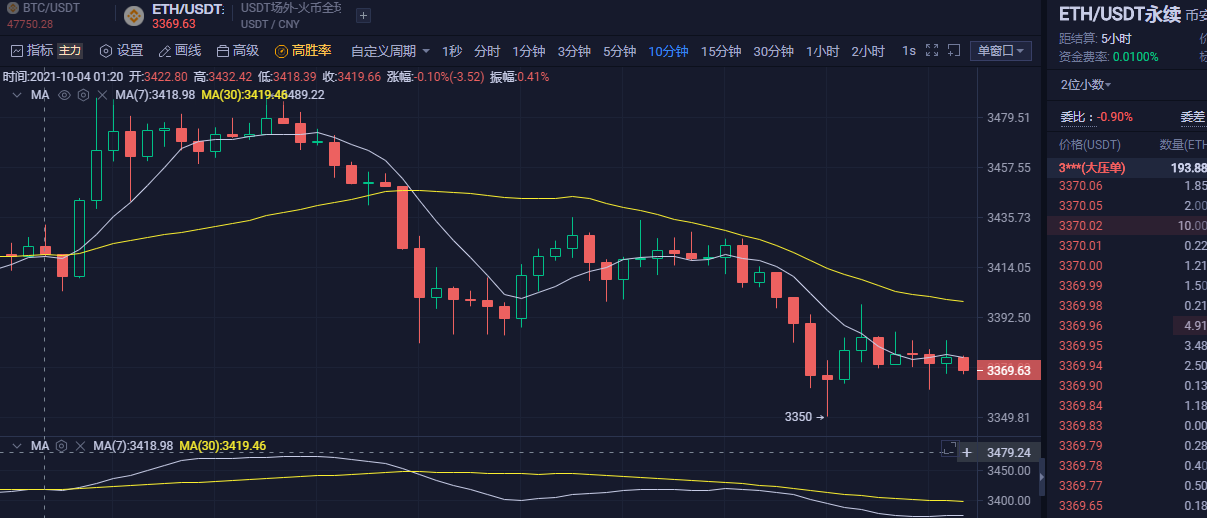Viewport: 1207px width, 518px height.
Task: Open the 指标 indicators chart icon
Action: click(x=16, y=51)
